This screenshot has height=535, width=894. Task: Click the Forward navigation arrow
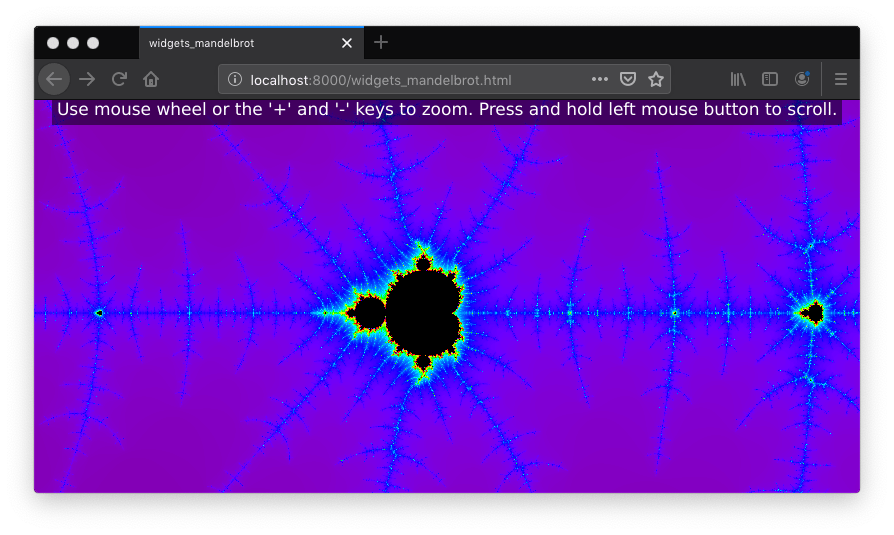[x=87, y=79]
